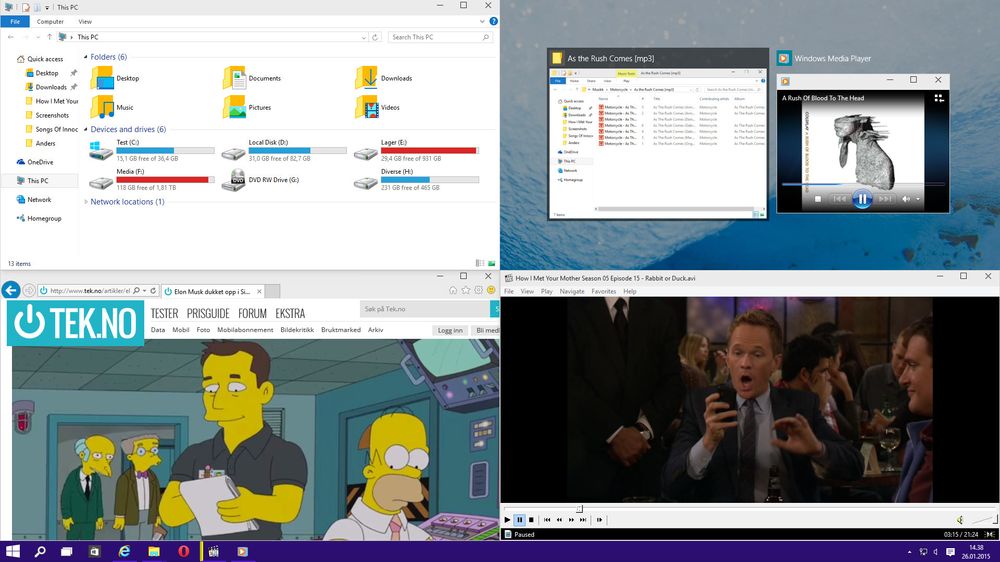Click the TEK.NO logo
The image size is (1000, 562).
75,323
